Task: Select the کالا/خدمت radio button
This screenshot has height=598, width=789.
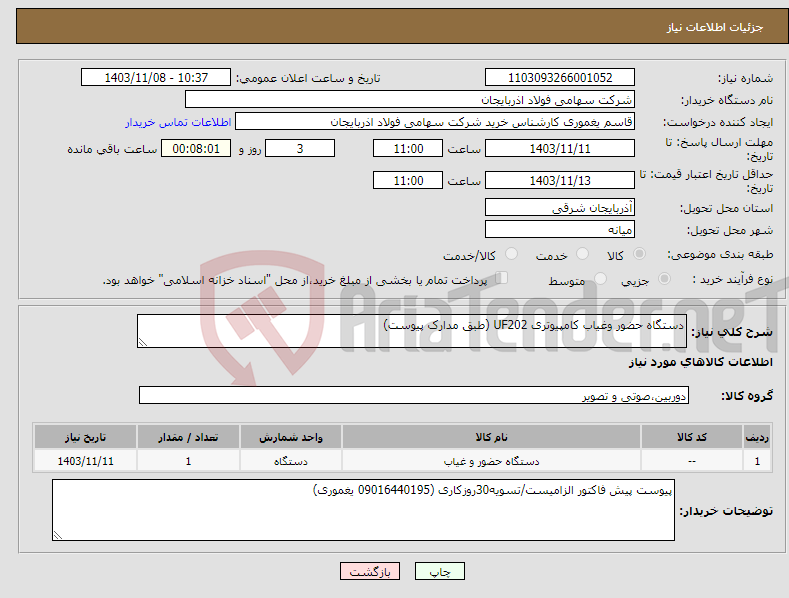Action: tap(511, 254)
